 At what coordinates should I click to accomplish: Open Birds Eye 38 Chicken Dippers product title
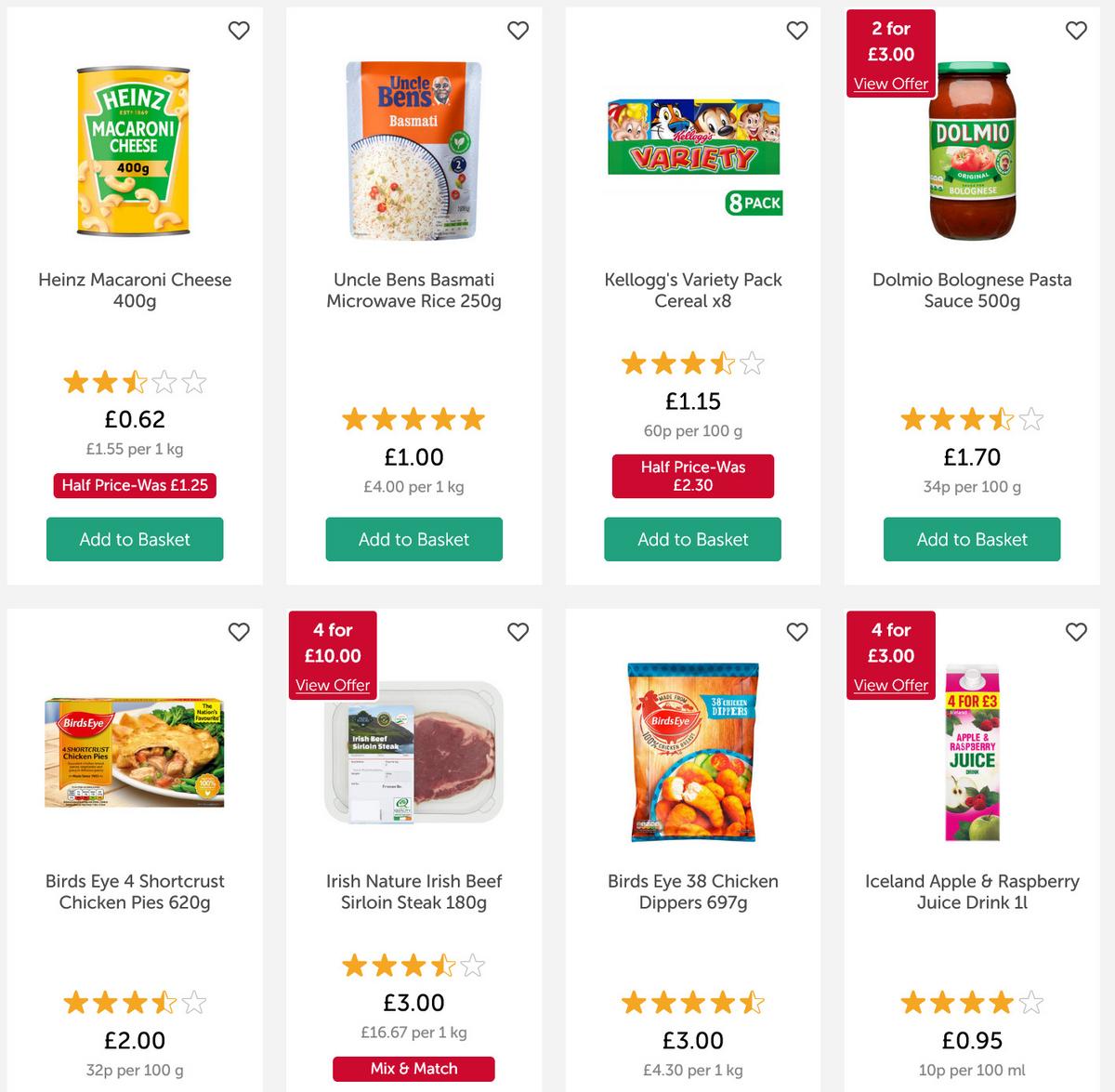click(693, 891)
